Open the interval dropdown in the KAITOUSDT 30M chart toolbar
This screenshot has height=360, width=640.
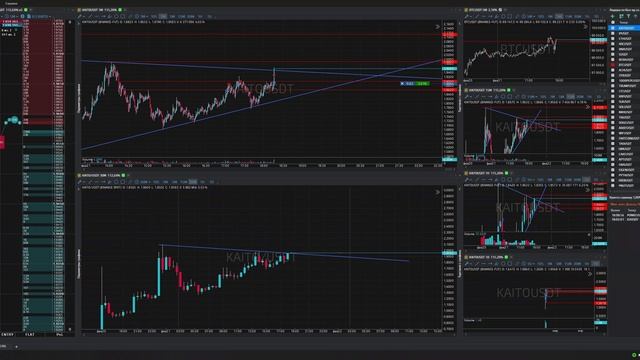click(144, 182)
